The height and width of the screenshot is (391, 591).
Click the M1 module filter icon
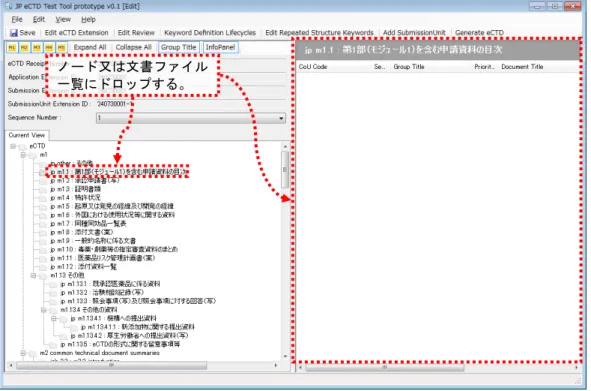coord(12,48)
